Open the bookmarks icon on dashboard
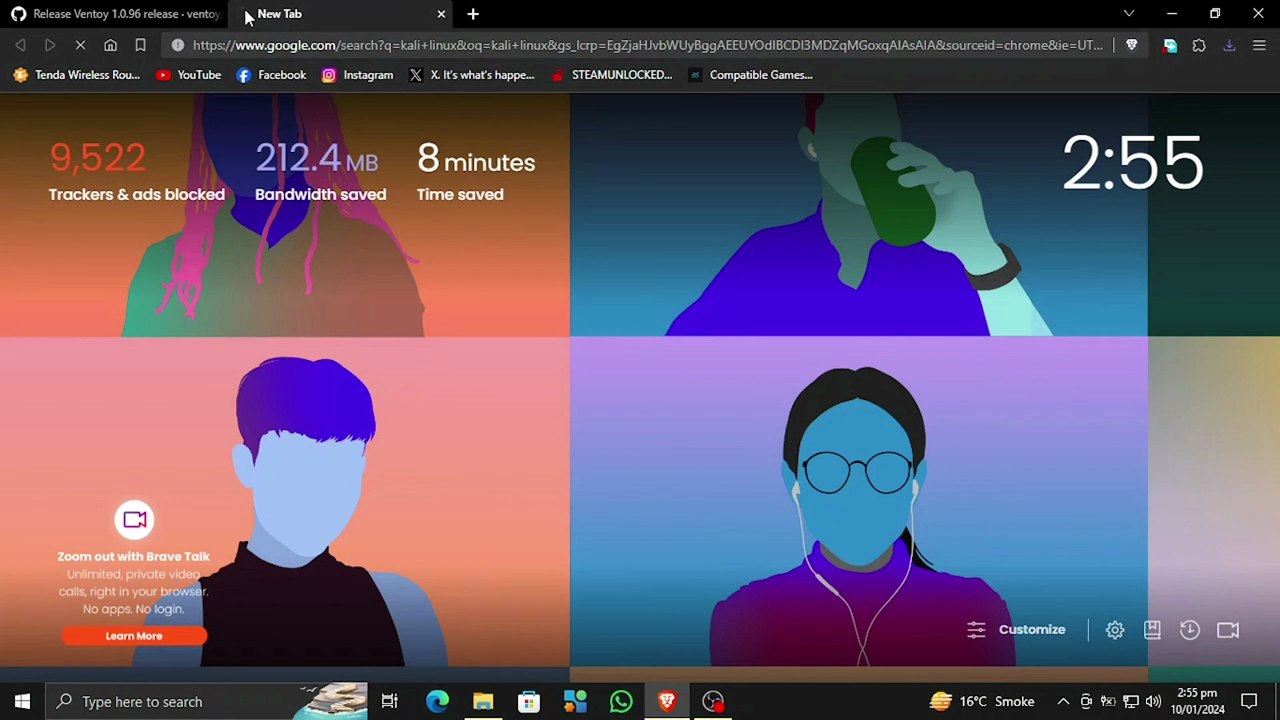Image resolution: width=1280 pixels, height=720 pixels. (x=1152, y=630)
